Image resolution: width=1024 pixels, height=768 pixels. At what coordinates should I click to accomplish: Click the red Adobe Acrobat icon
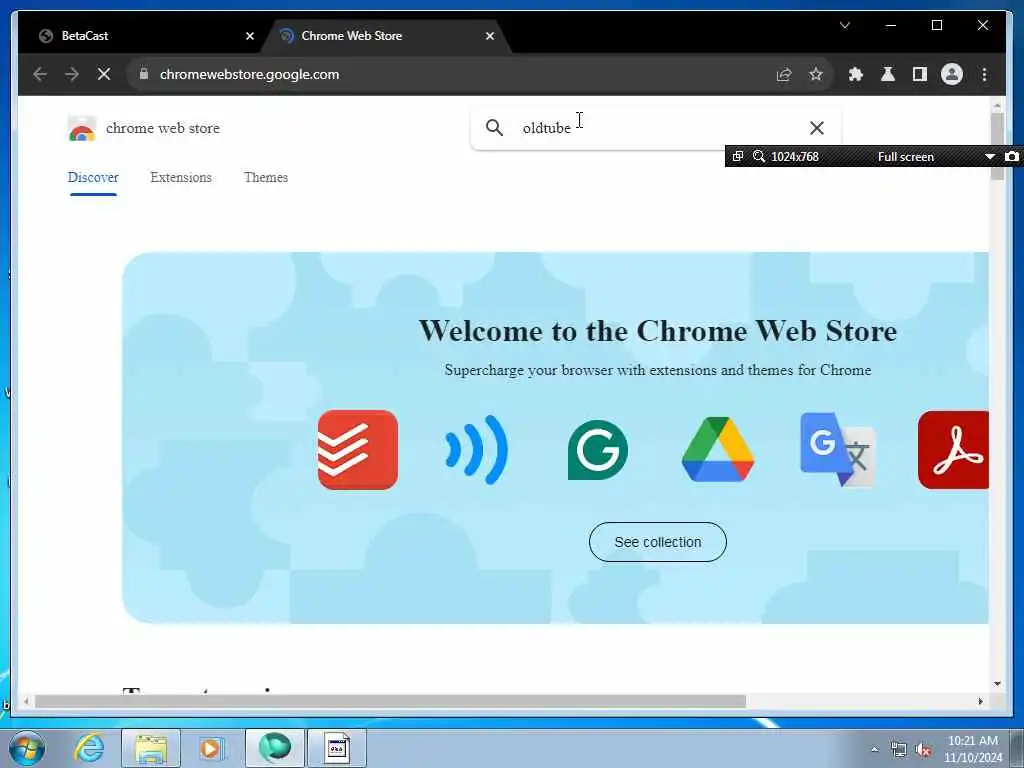[x=953, y=450]
